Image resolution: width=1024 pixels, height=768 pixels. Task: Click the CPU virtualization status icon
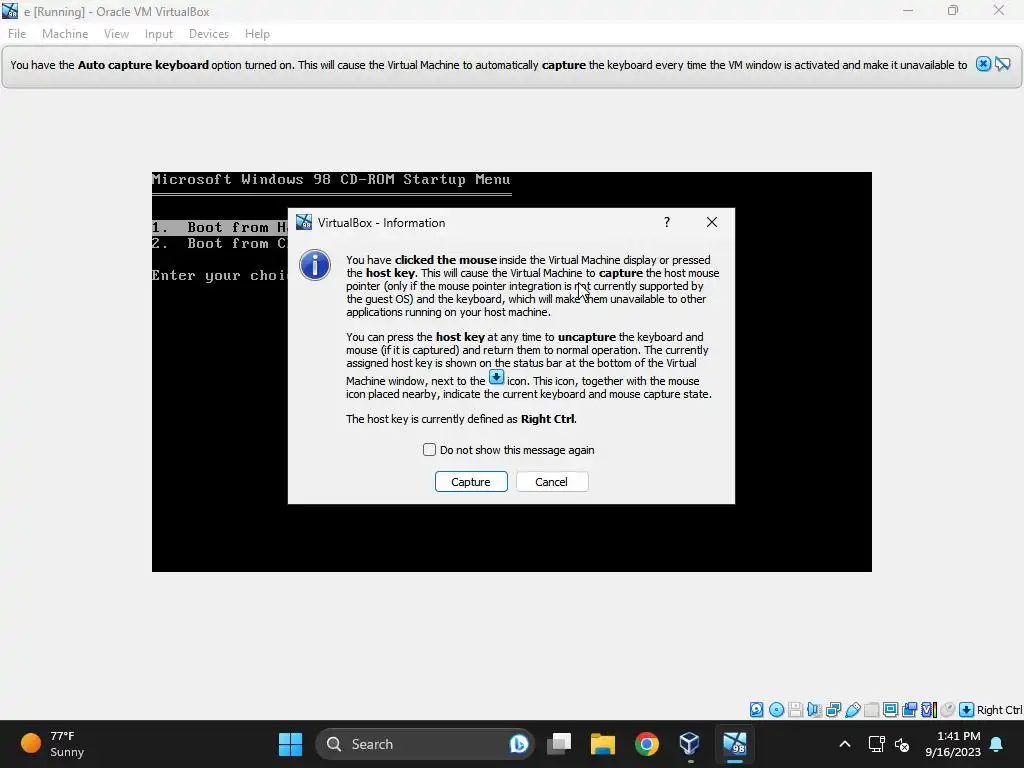click(929, 709)
